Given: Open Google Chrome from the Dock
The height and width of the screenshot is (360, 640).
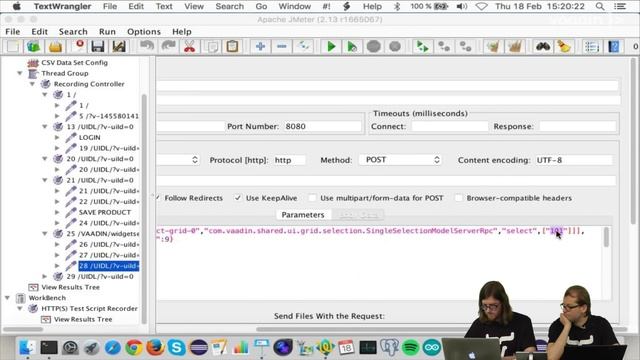Looking at the screenshot, I should [133, 348].
